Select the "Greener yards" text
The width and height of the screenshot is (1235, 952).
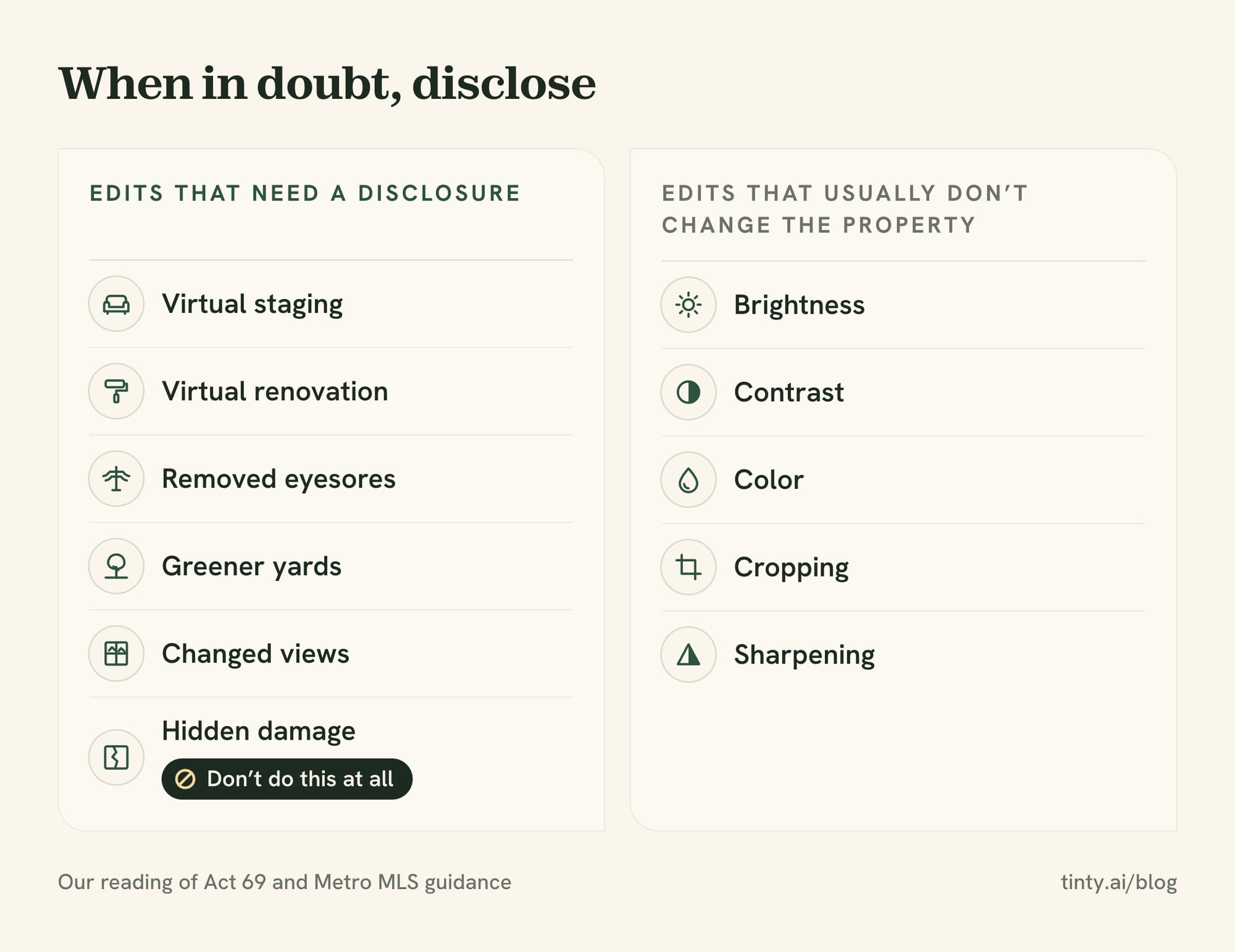point(251,567)
